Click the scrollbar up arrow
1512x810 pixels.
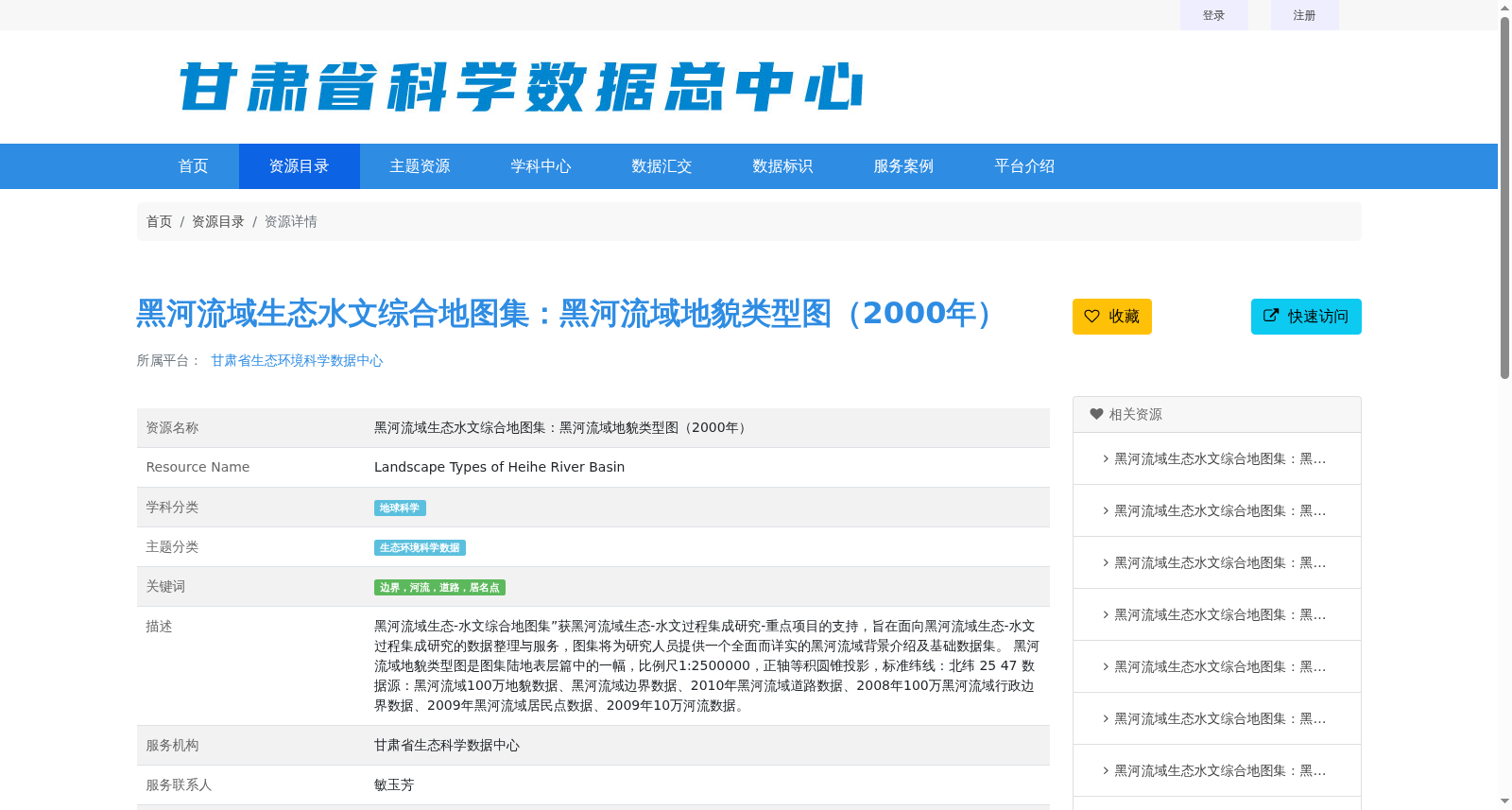(x=1504, y=8)
